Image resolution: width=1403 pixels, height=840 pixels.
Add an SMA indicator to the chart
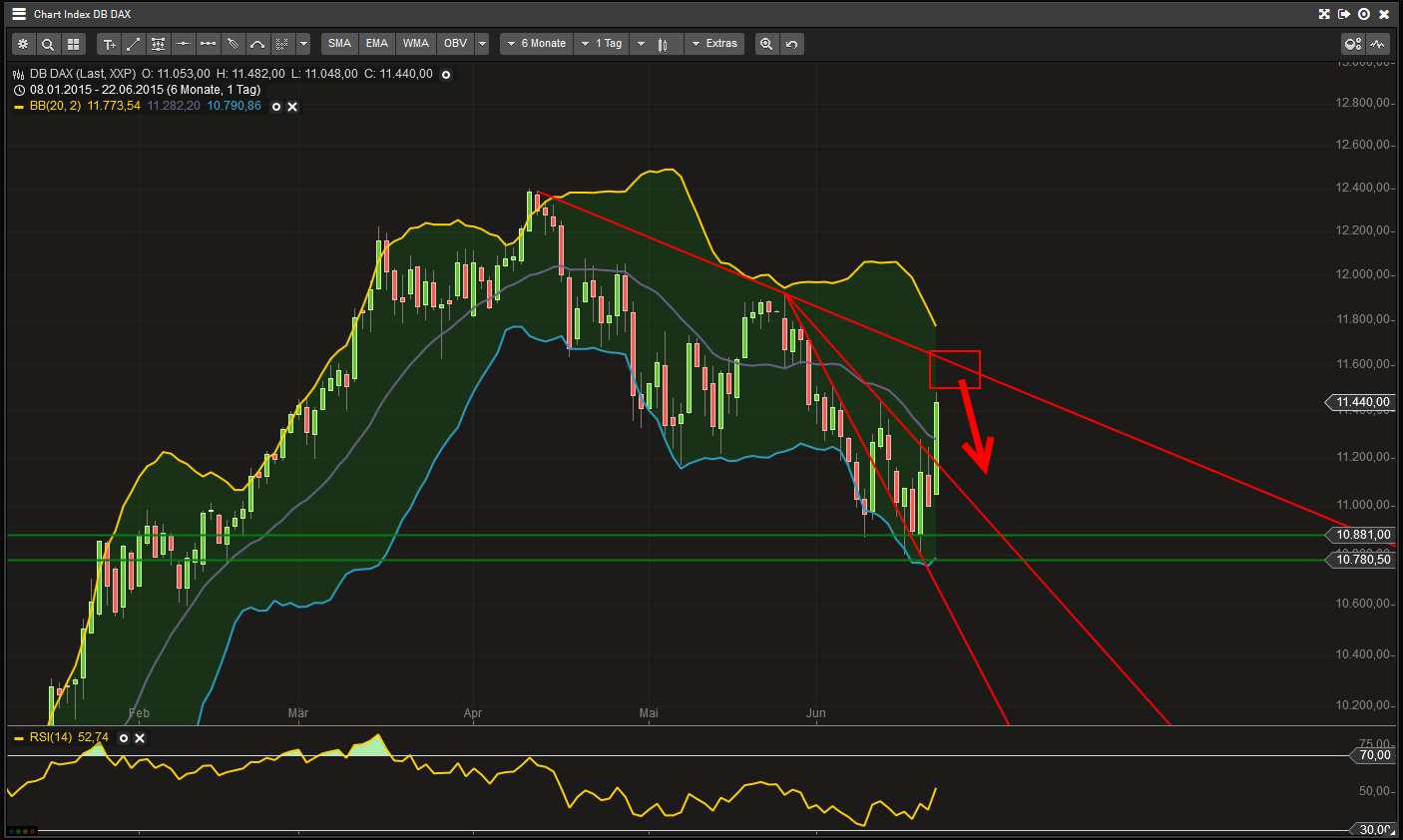click(x=338, y=43)
